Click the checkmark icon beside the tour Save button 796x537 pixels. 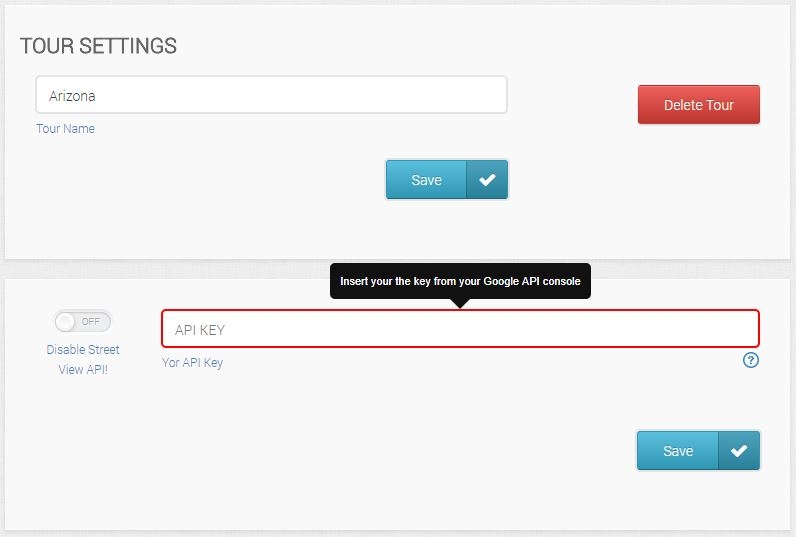click(487, 180)
